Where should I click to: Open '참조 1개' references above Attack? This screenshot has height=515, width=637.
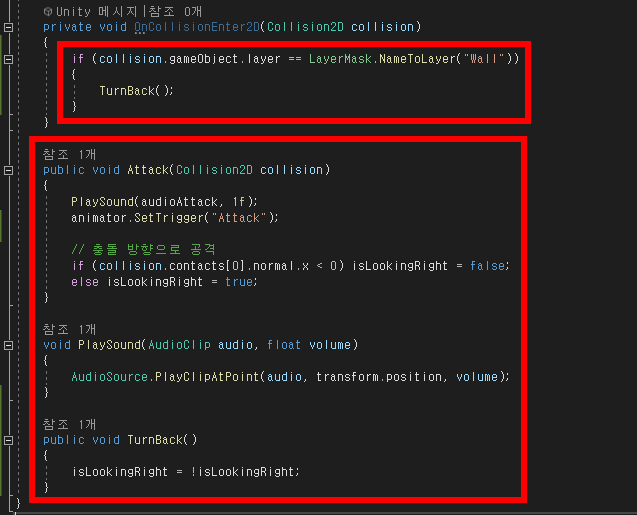tap(69, 154)
